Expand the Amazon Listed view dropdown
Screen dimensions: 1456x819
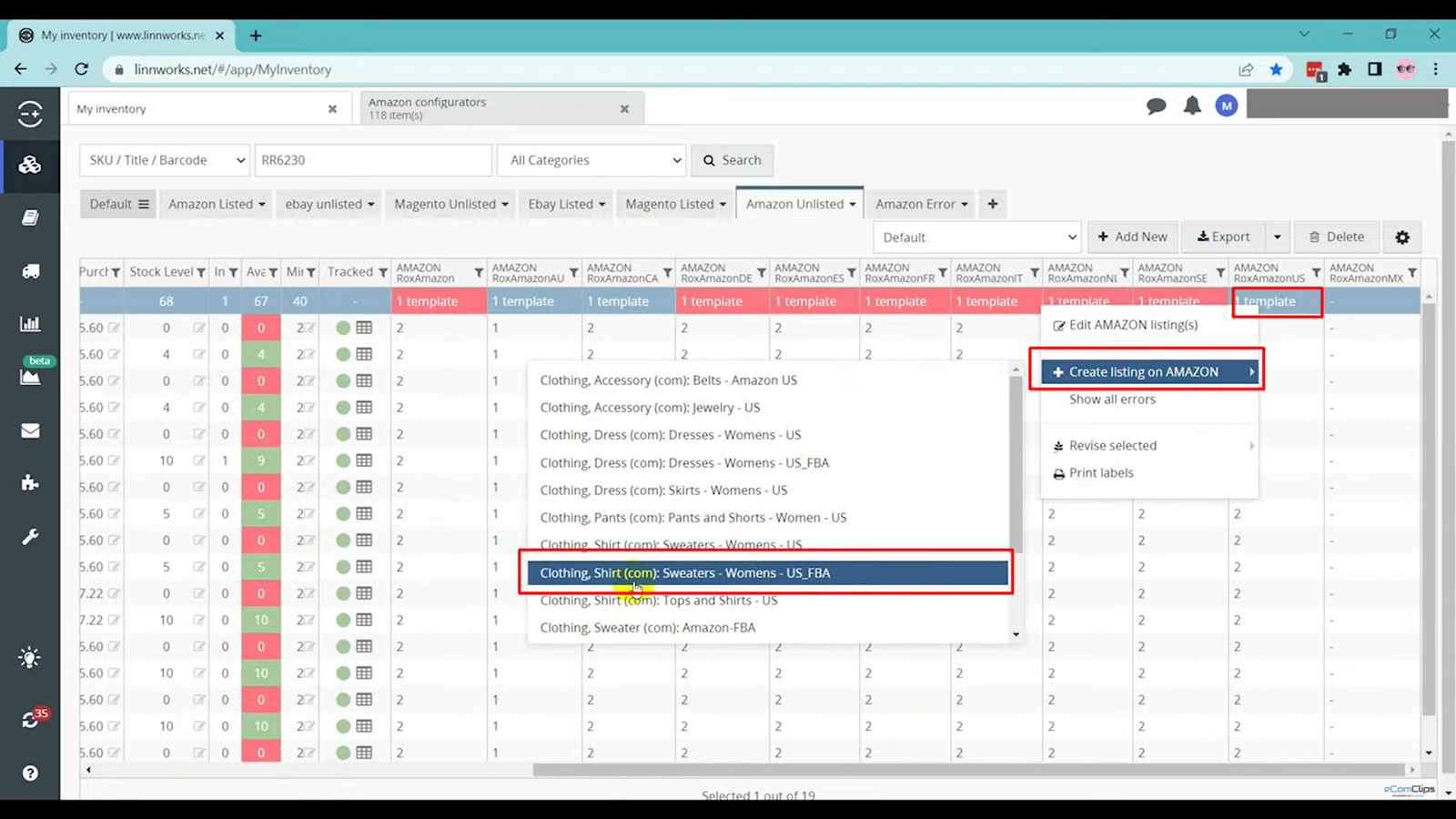click(x=262, y=204)
